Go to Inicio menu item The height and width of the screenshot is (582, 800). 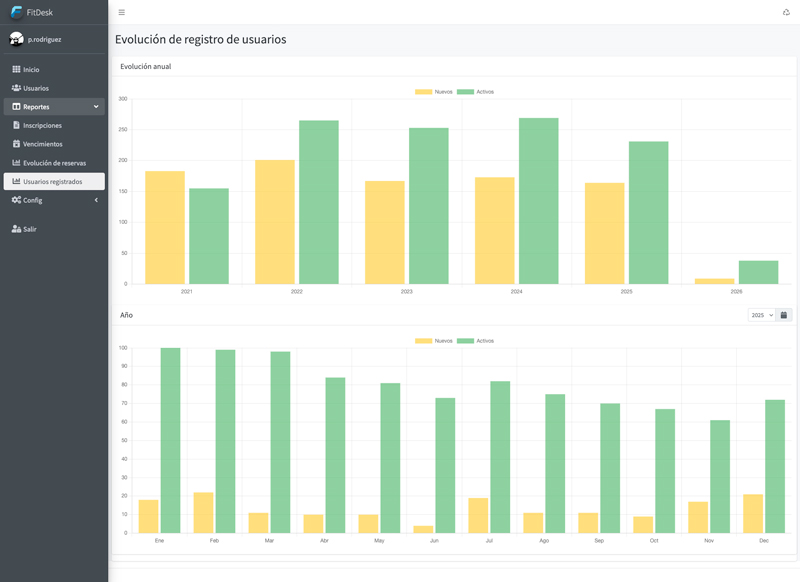coord(54,69)
